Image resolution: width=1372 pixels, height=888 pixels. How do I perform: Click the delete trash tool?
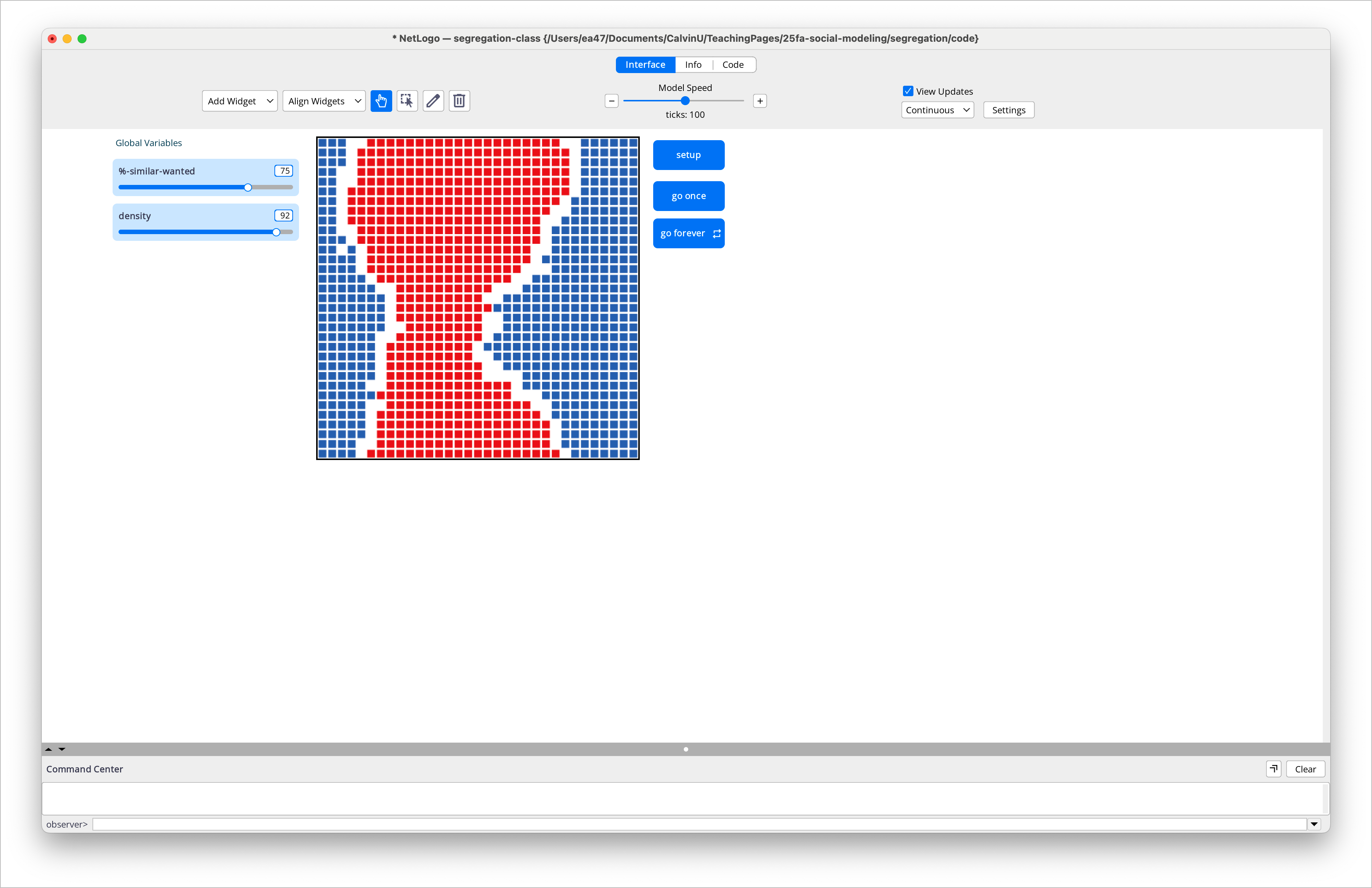click(x=459, y=101)
